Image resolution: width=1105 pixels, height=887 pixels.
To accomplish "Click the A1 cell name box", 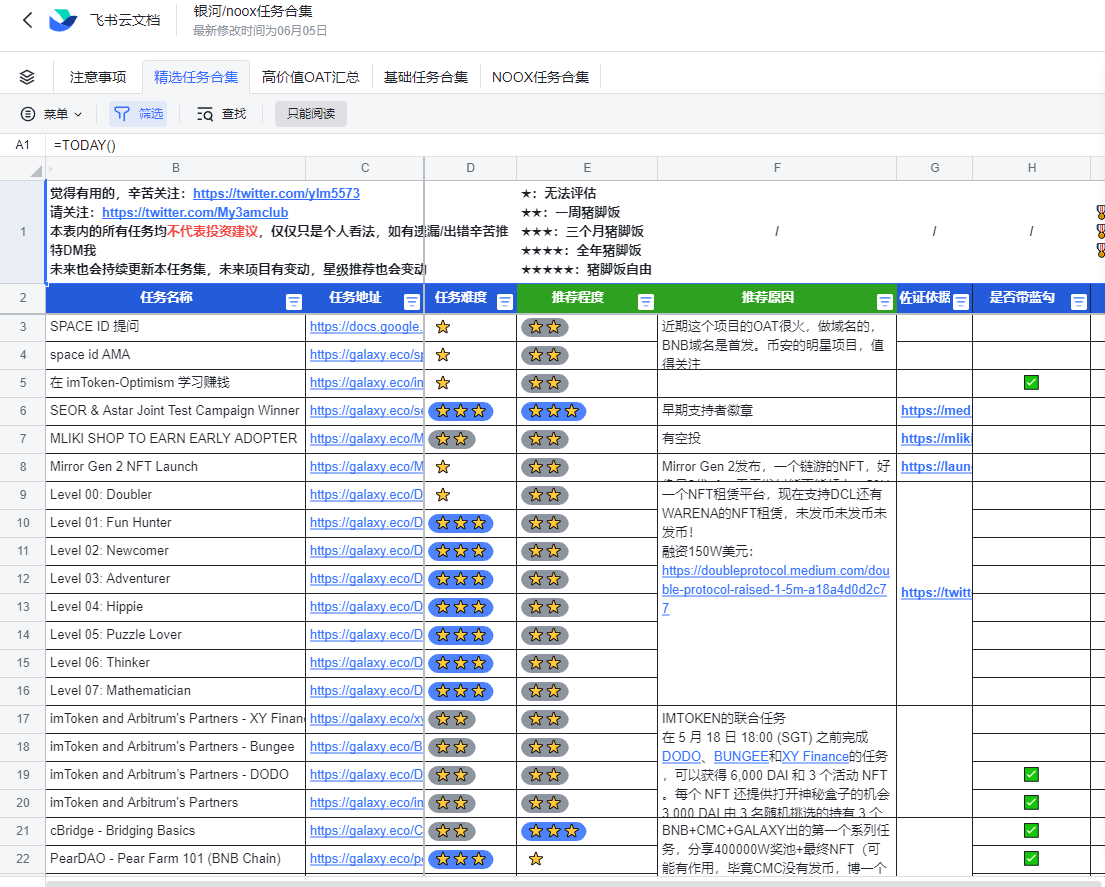I will [23, 144].
